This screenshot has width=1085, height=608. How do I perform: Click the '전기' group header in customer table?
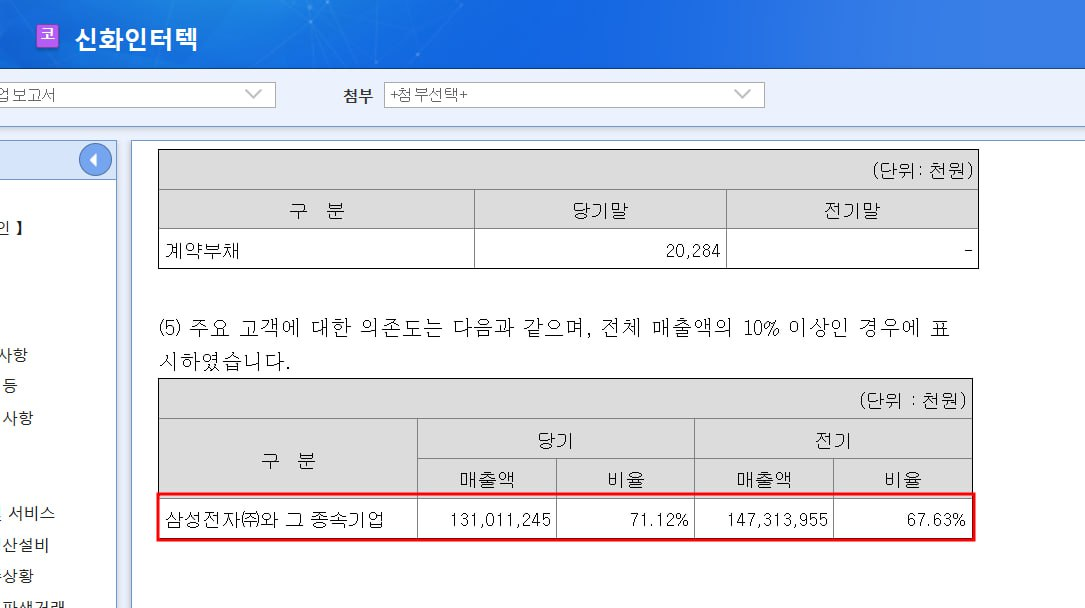(833, 439)
